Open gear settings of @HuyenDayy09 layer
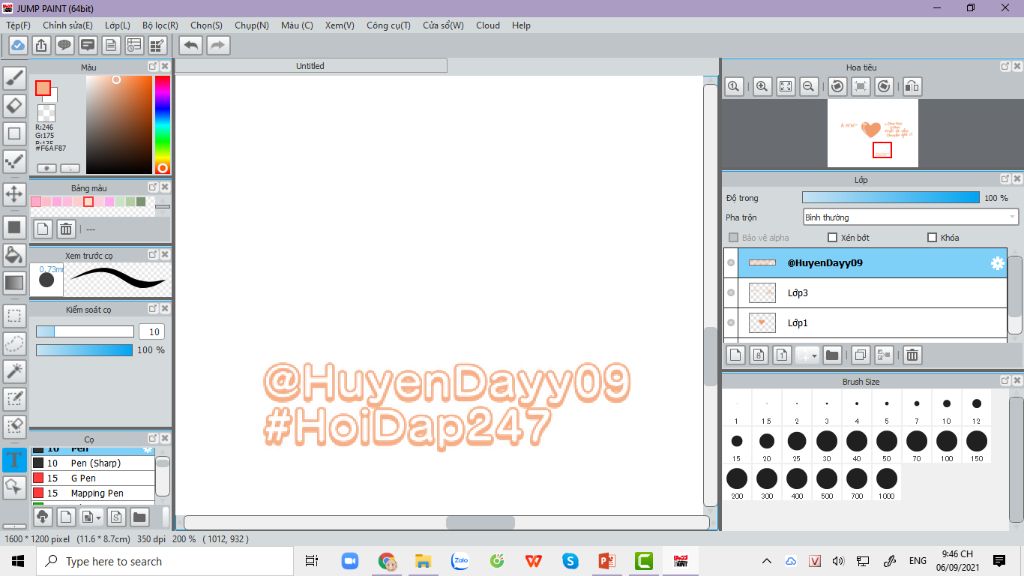The image size is (1024, 576). (x=997, y=263)
